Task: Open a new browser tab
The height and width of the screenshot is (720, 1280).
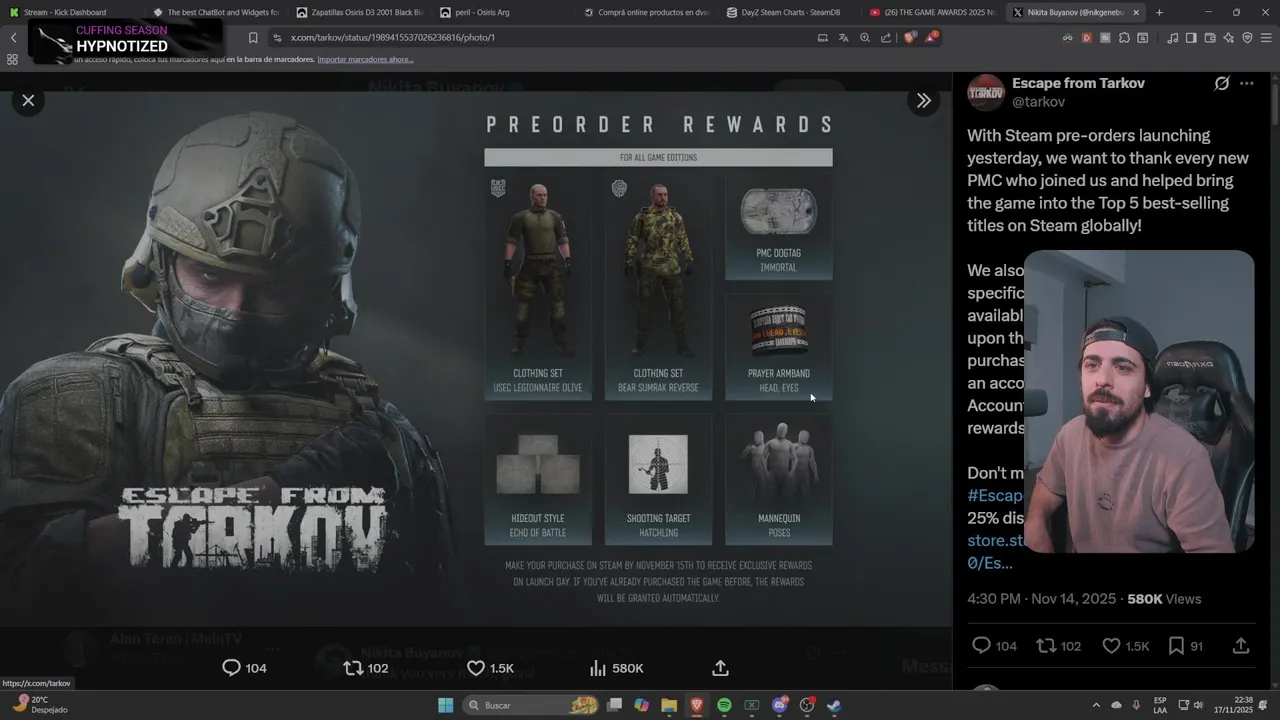Action: (x=1159, y=13)
